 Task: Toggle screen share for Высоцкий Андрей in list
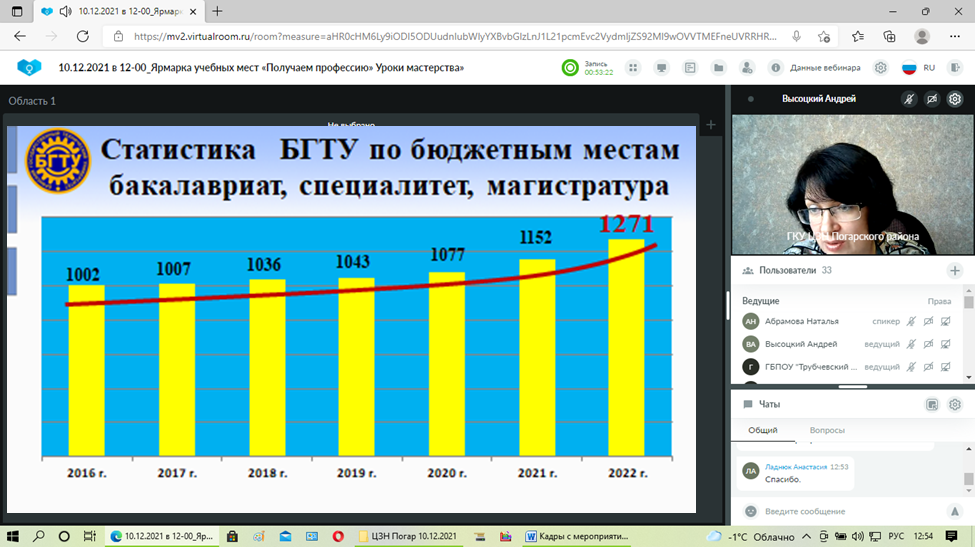point(946,344)
